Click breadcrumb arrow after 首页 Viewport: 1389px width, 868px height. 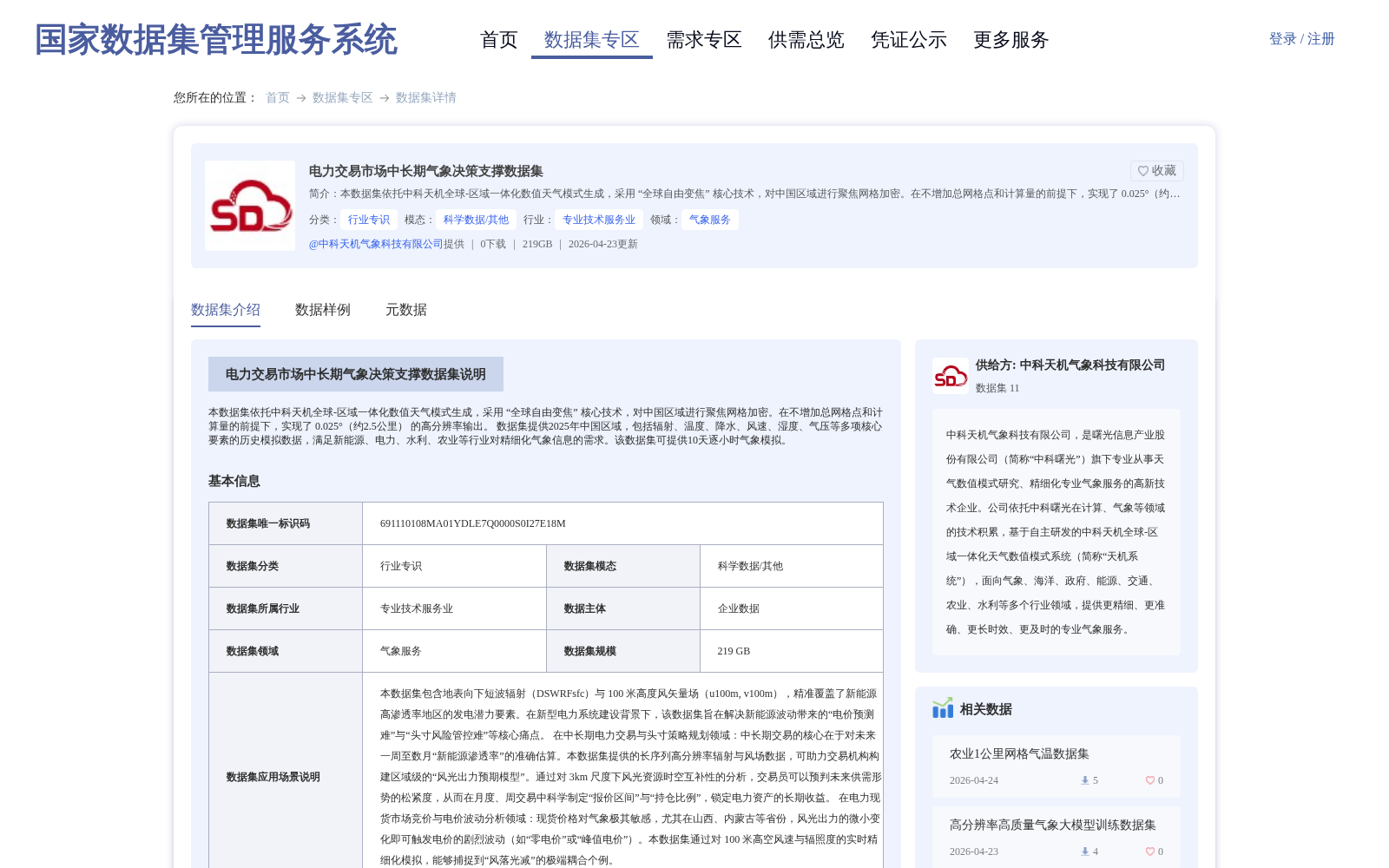point(301,98)
